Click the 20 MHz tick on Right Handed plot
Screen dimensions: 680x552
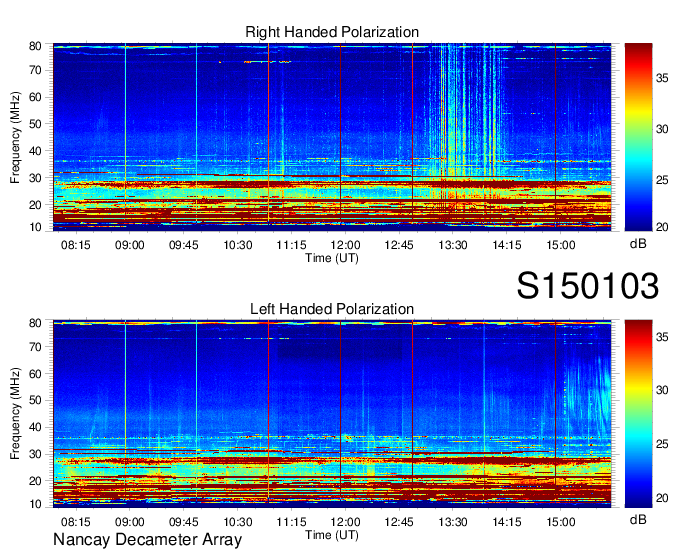tap(35, 205)
